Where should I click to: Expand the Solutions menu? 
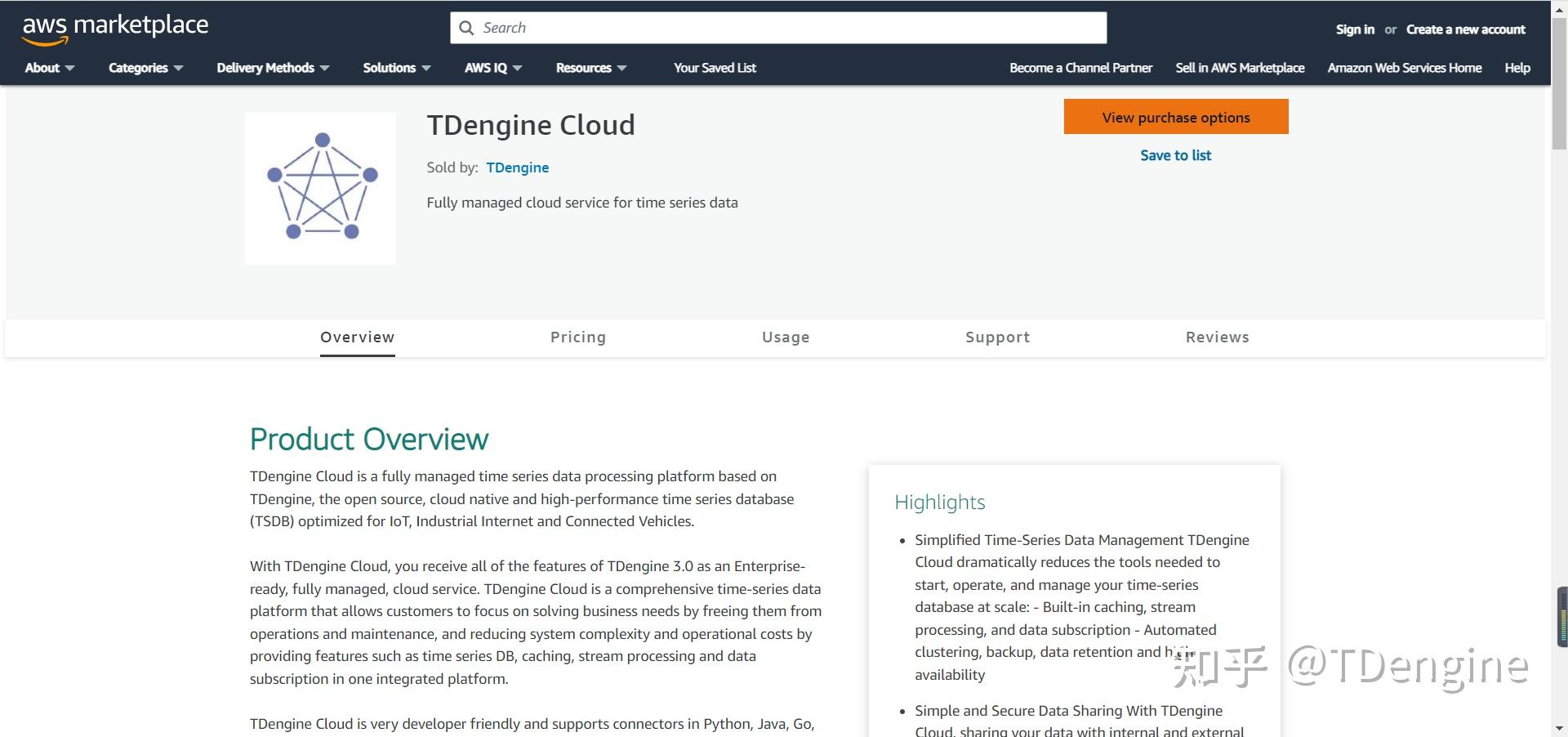point(397,68)
